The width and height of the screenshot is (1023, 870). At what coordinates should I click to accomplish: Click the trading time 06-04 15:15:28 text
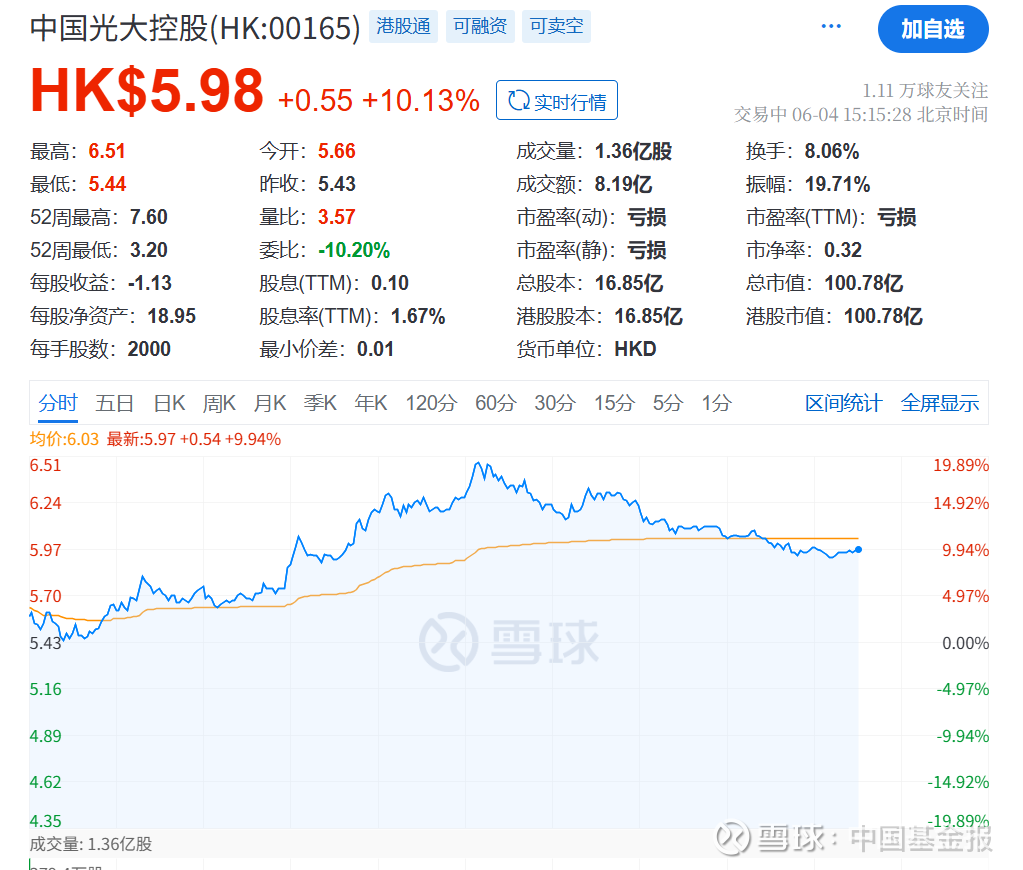[x=851, y=115]
